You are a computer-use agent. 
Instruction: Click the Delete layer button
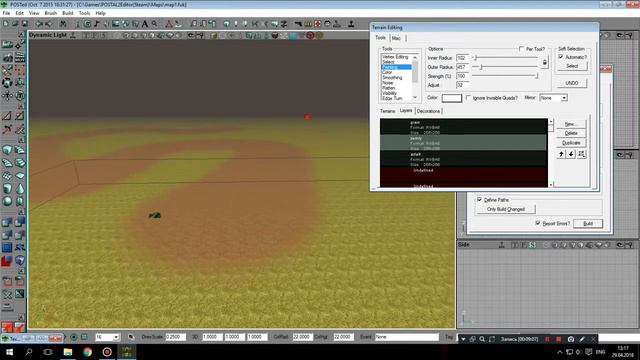[x=571, y=133]
